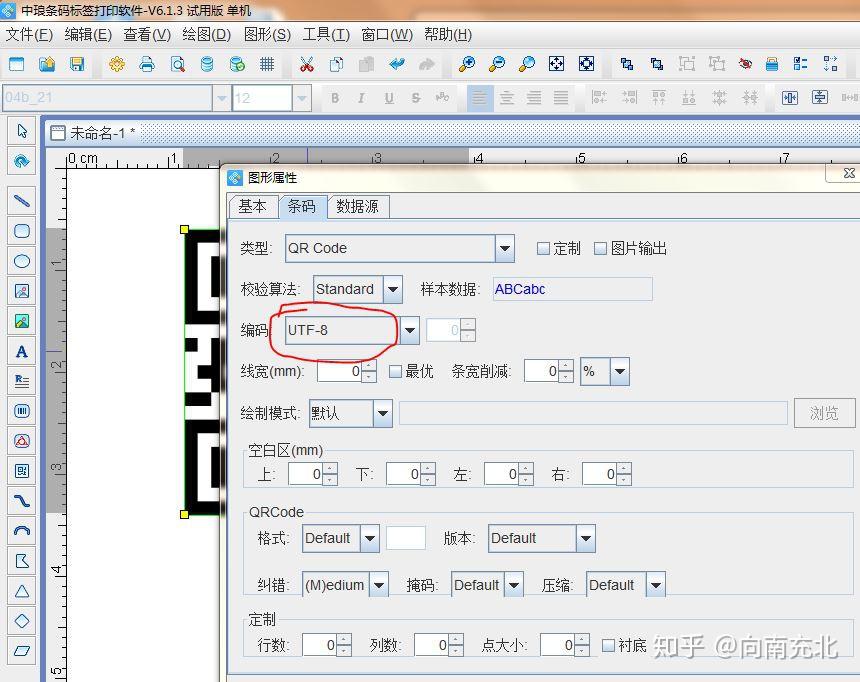860x682 pixels.
Task: Open the 文件(F) menu
Action: pyautogui.click(x=29, y=35)
